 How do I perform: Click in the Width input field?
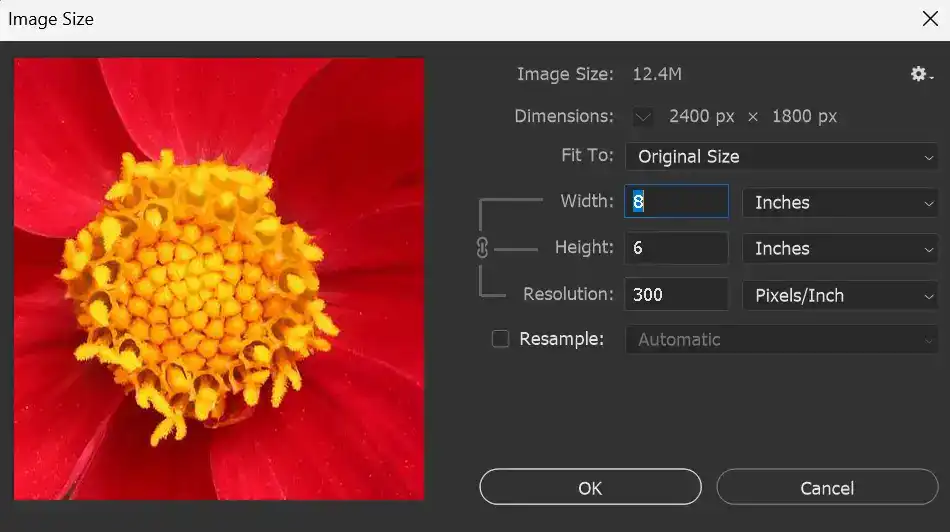tap(676, 201)
